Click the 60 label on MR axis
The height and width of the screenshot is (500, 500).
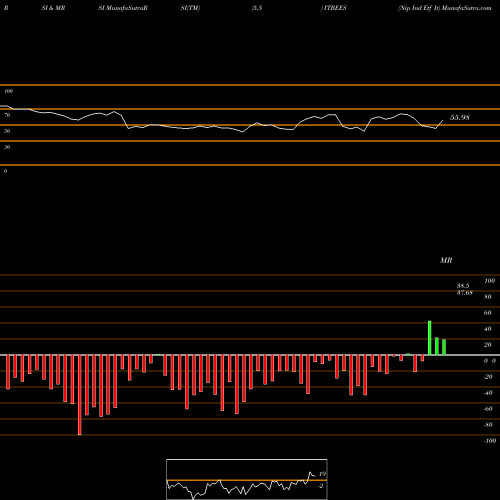pyautogui.click(x=488, y=313)
